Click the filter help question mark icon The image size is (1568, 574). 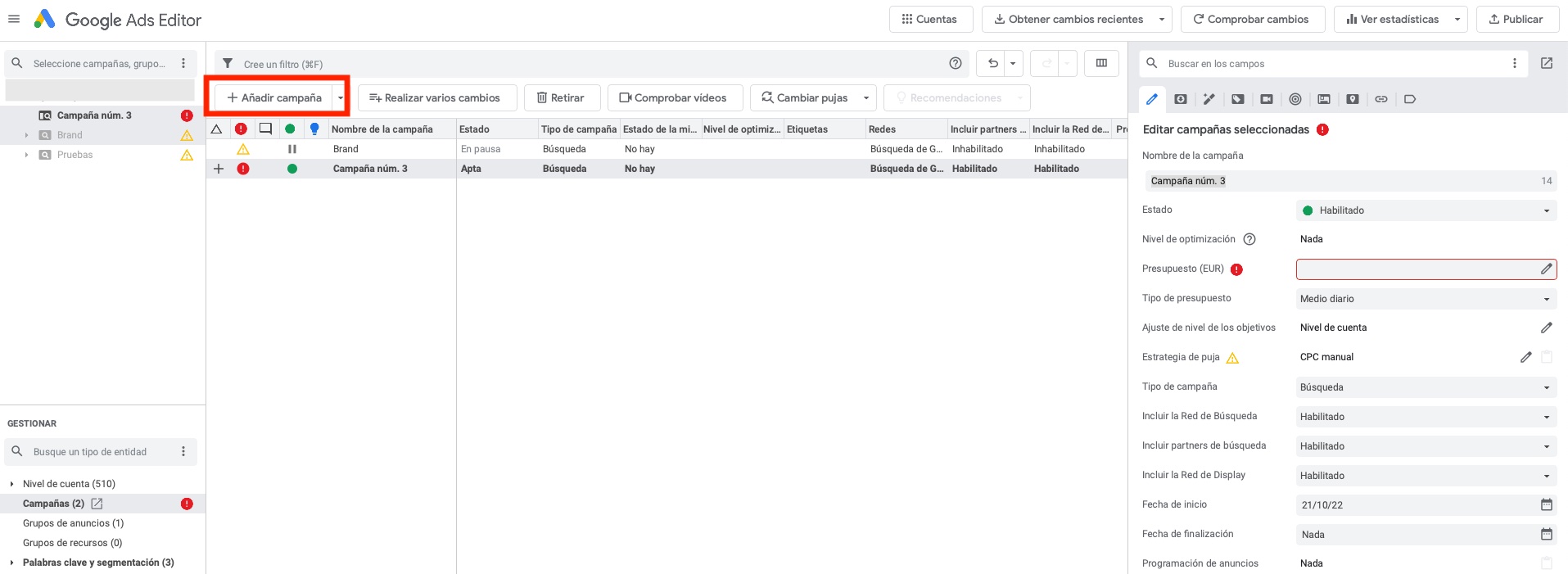point(955,63)
